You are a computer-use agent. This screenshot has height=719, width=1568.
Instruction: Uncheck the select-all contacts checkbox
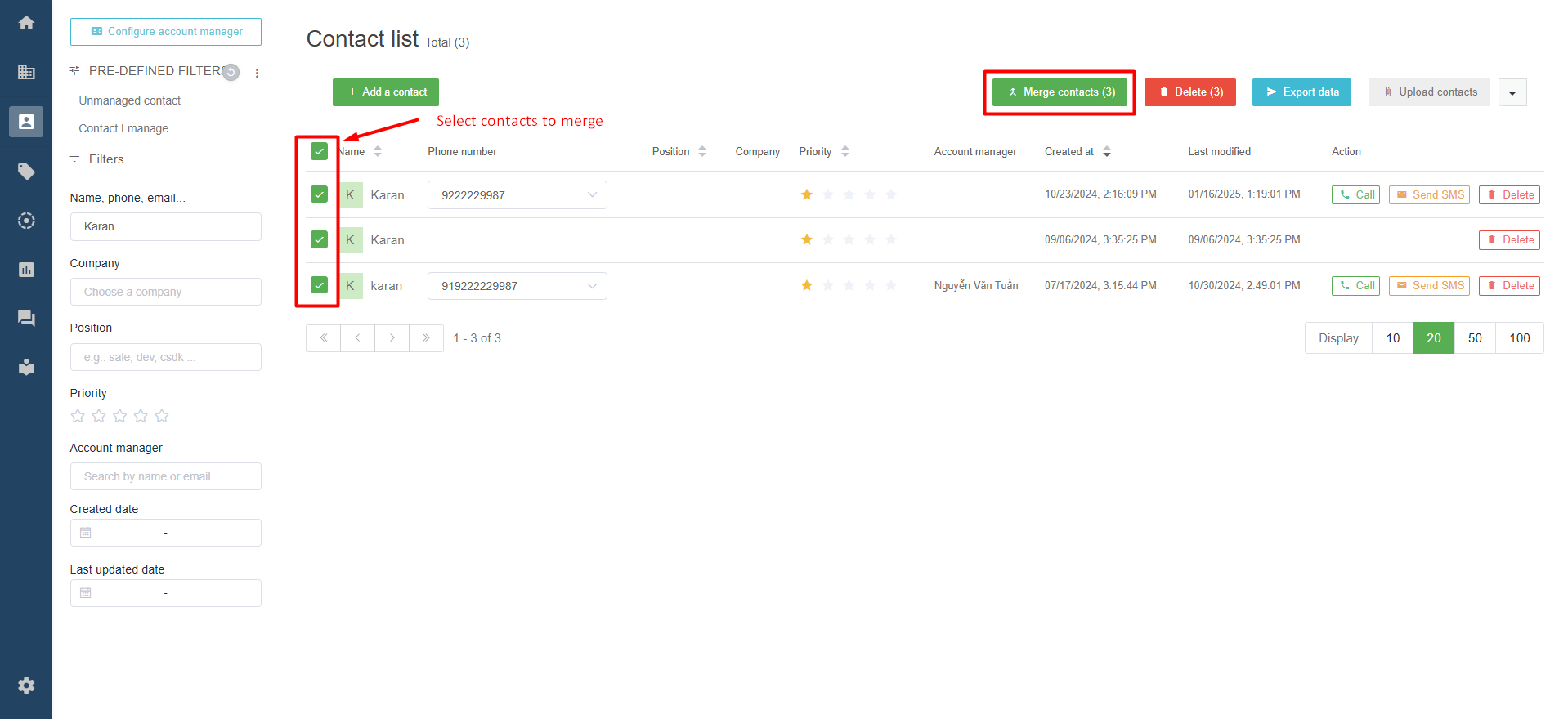coord(320,151)
